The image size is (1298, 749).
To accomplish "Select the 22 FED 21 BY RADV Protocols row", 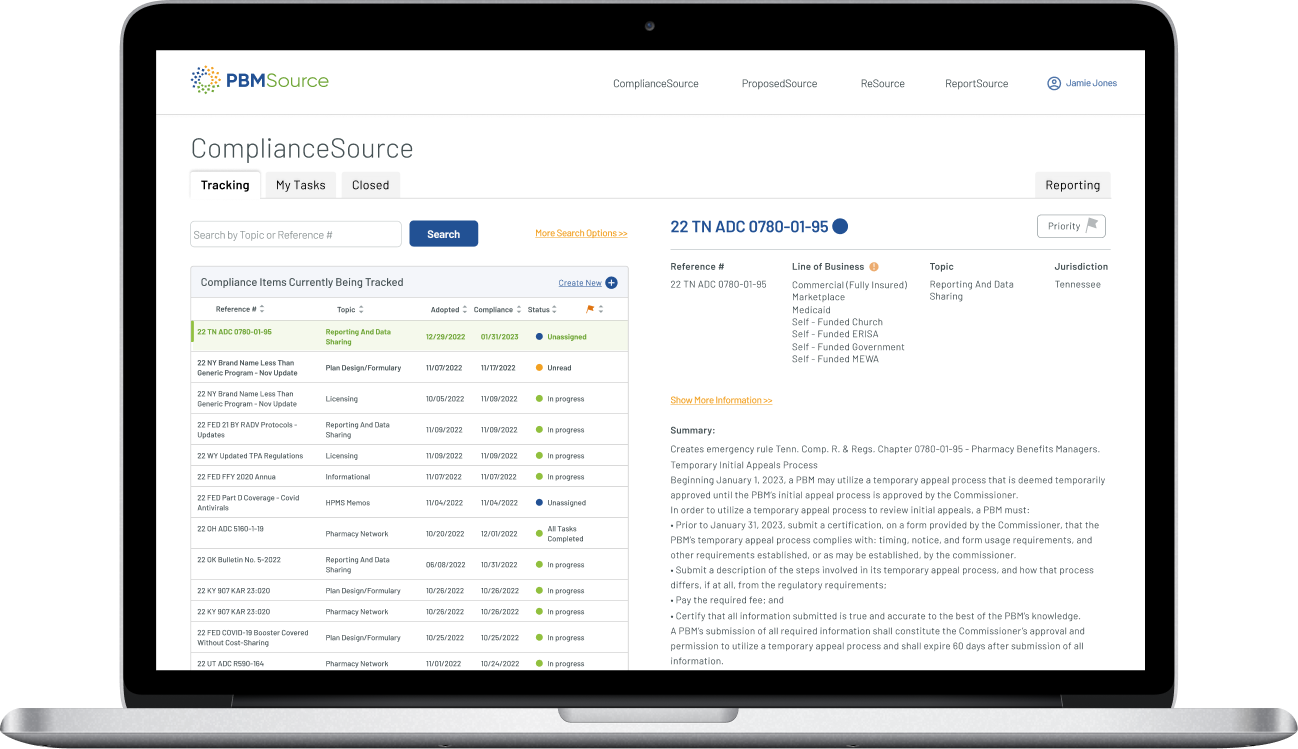I will pos(410,430).
